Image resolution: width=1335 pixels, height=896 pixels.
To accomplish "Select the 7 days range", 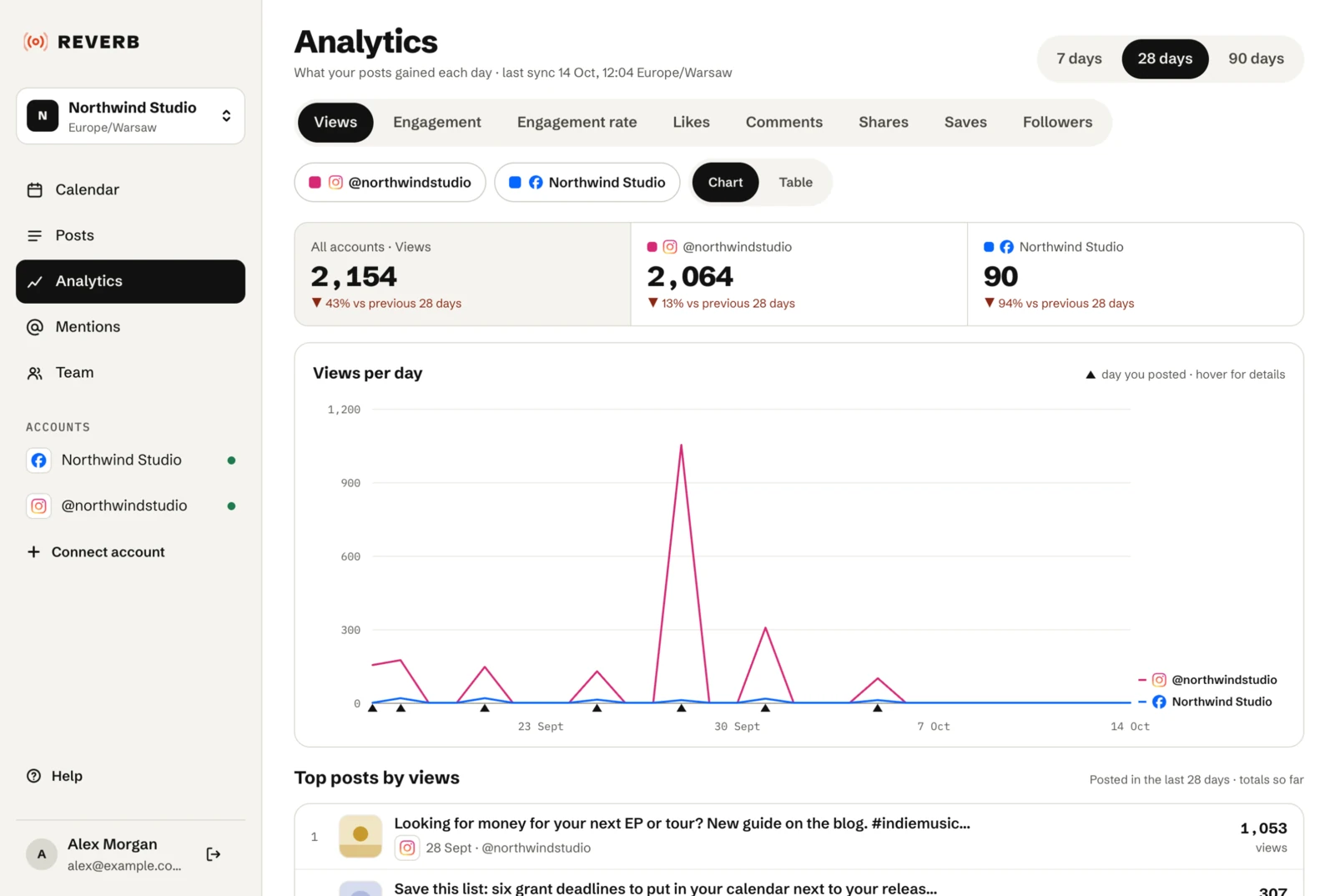I will pyautogui.click(x=1079, y=58).
